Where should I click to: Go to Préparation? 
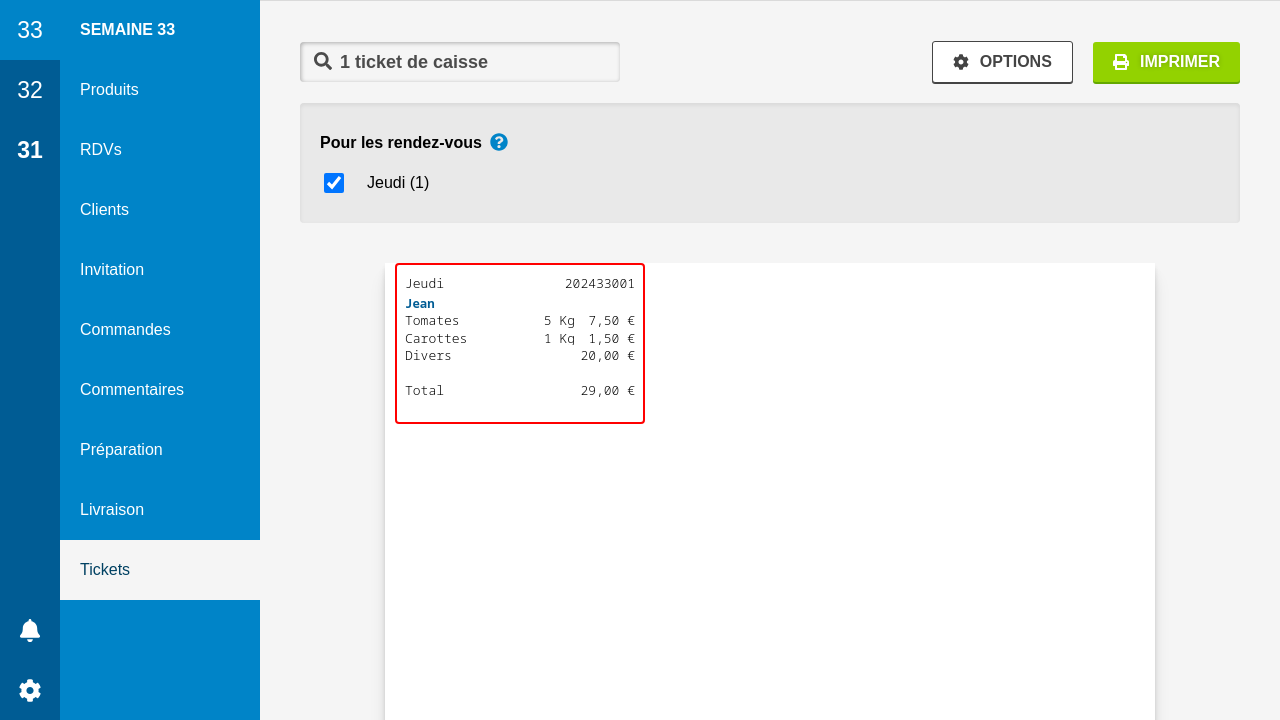pos(121,450)
